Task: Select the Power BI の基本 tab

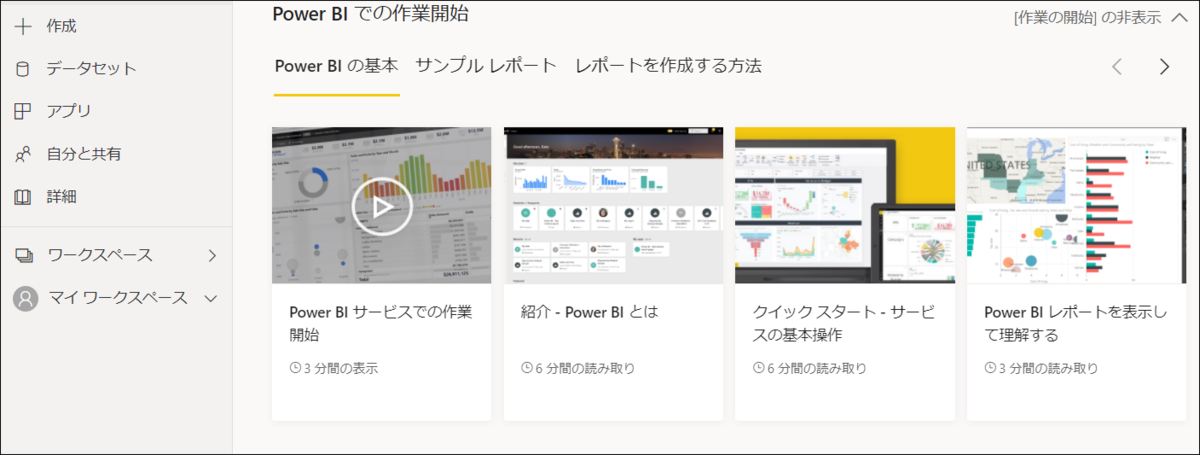Action: (x=337, y=66)
